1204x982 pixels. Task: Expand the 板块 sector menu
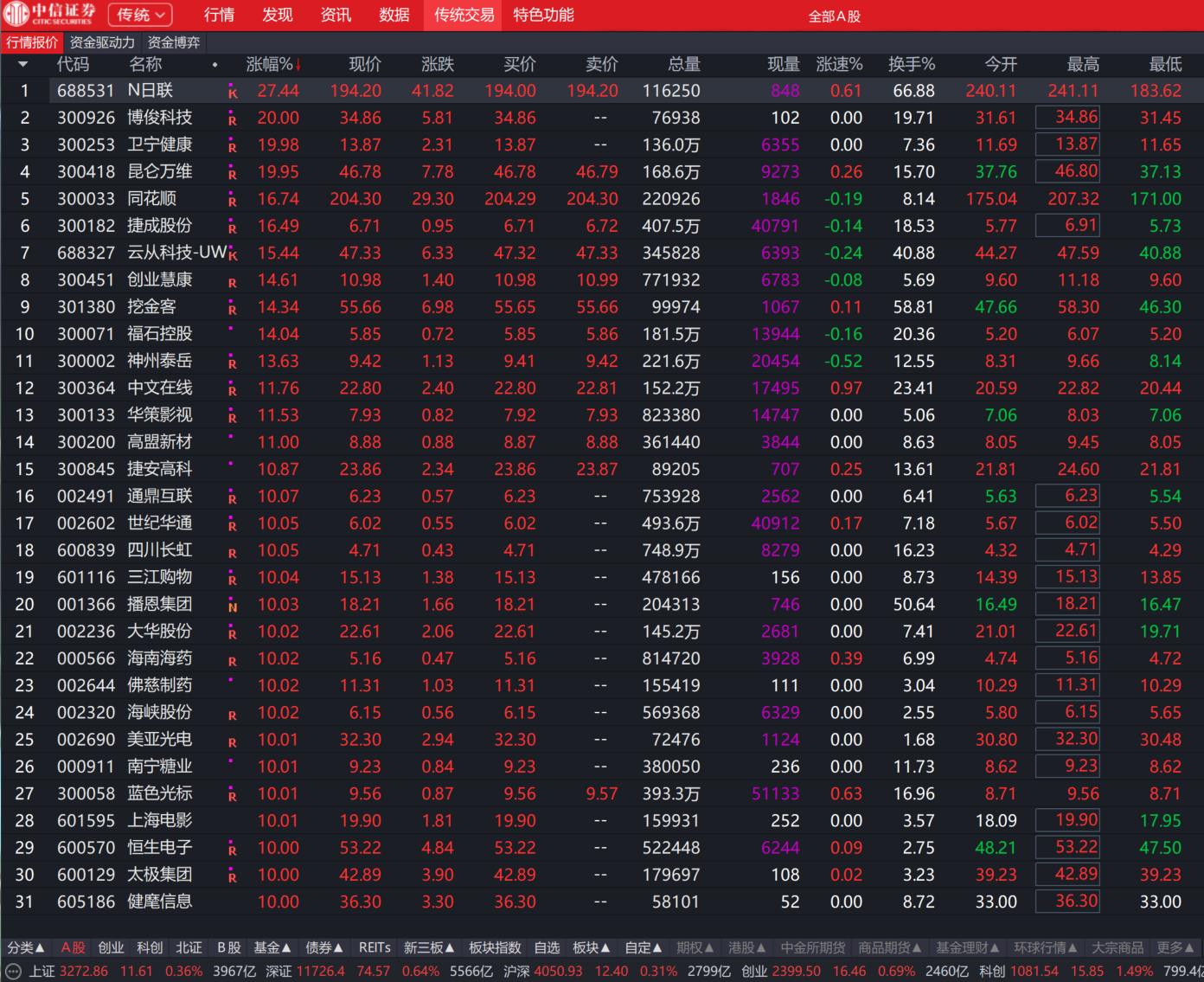[592, 947]
